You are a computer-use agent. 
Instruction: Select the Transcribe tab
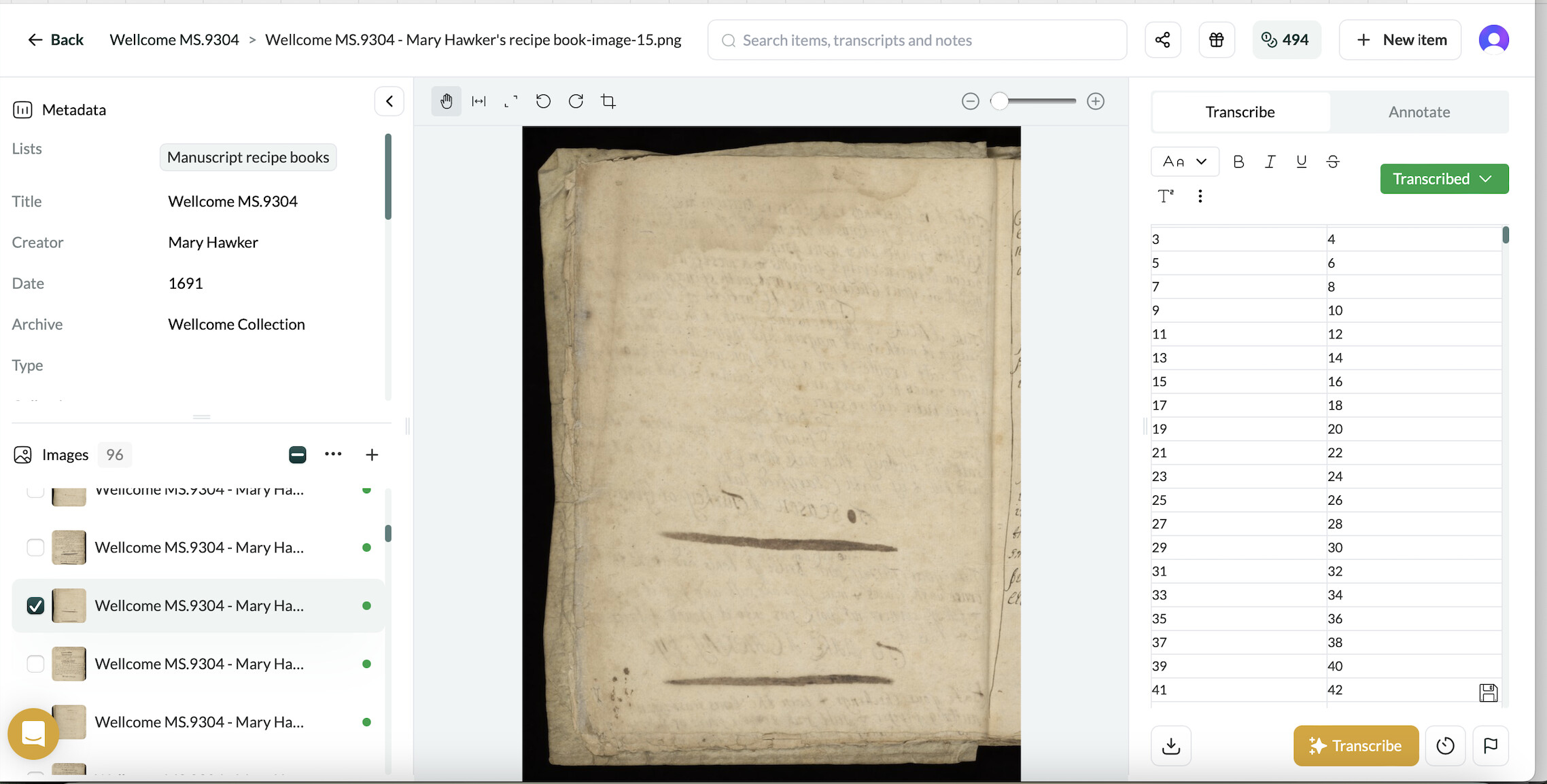(x=1240, y=112)
